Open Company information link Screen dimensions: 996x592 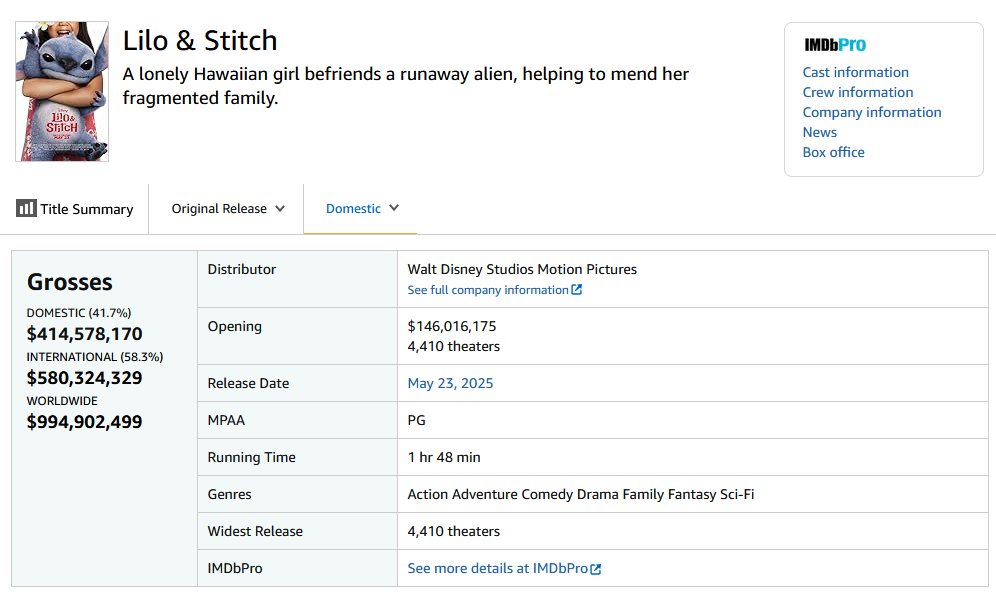tap(872, 112)
